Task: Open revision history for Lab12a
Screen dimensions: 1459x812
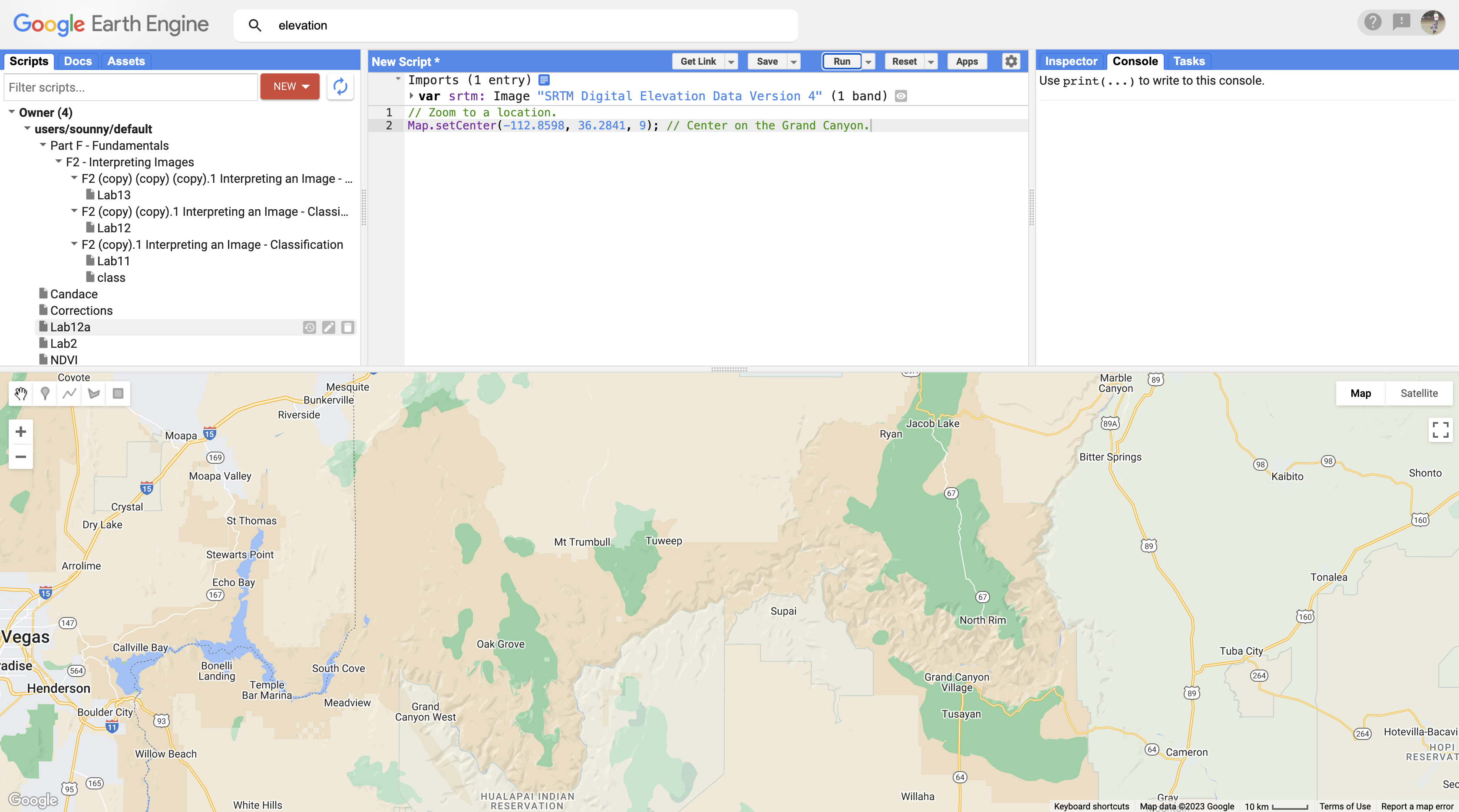Action: pos(309,327)
